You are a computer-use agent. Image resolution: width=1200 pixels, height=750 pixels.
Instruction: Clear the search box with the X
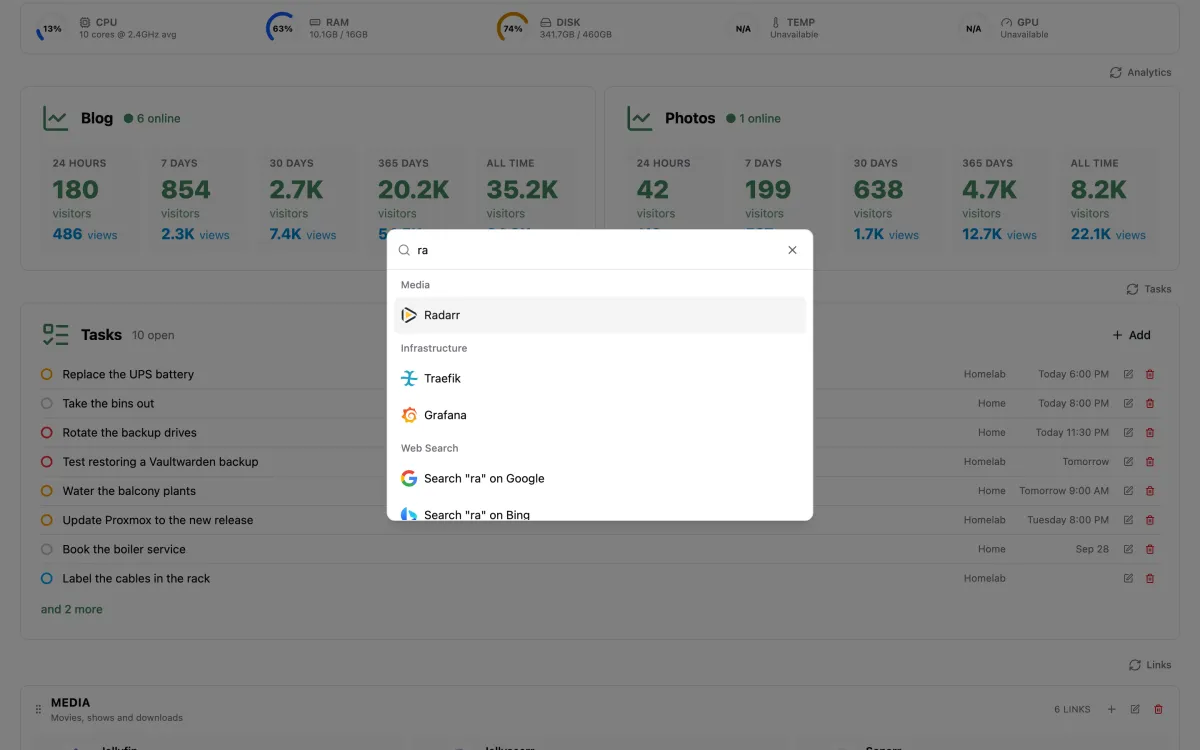792,250
